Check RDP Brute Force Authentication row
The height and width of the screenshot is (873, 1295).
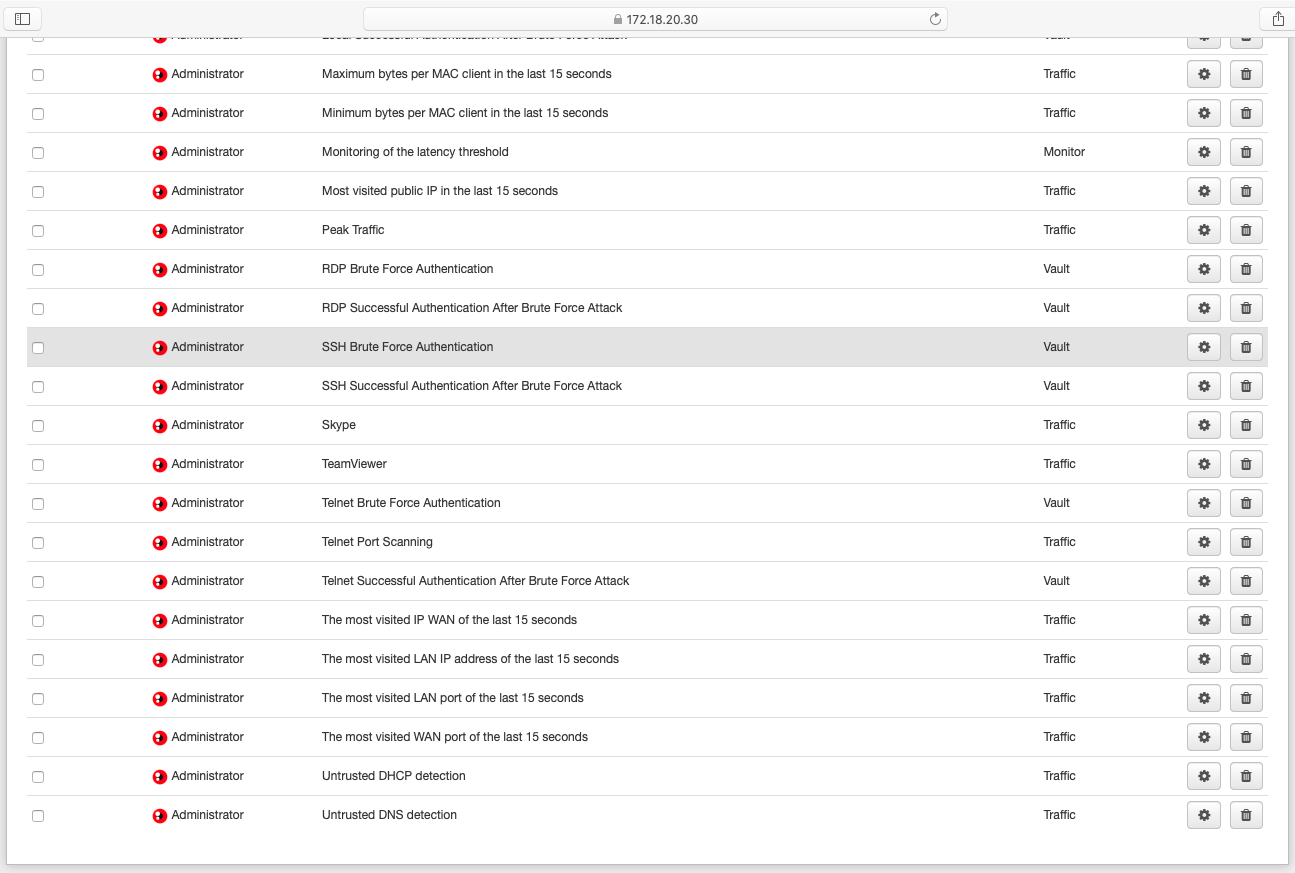click(38, 270)
